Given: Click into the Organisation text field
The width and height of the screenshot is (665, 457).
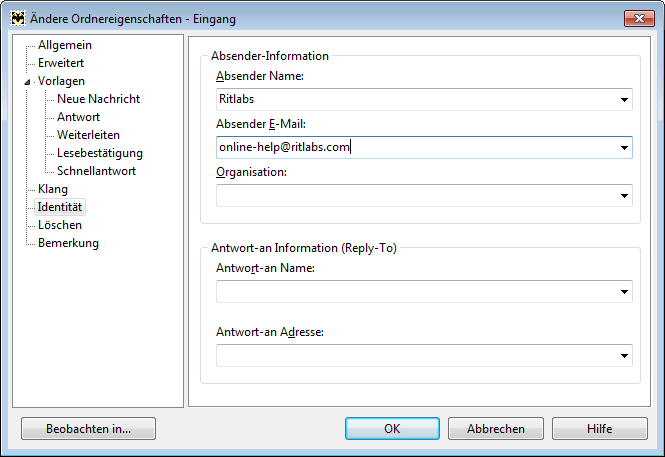Looking at the screenshot, I should click(416, 195).
